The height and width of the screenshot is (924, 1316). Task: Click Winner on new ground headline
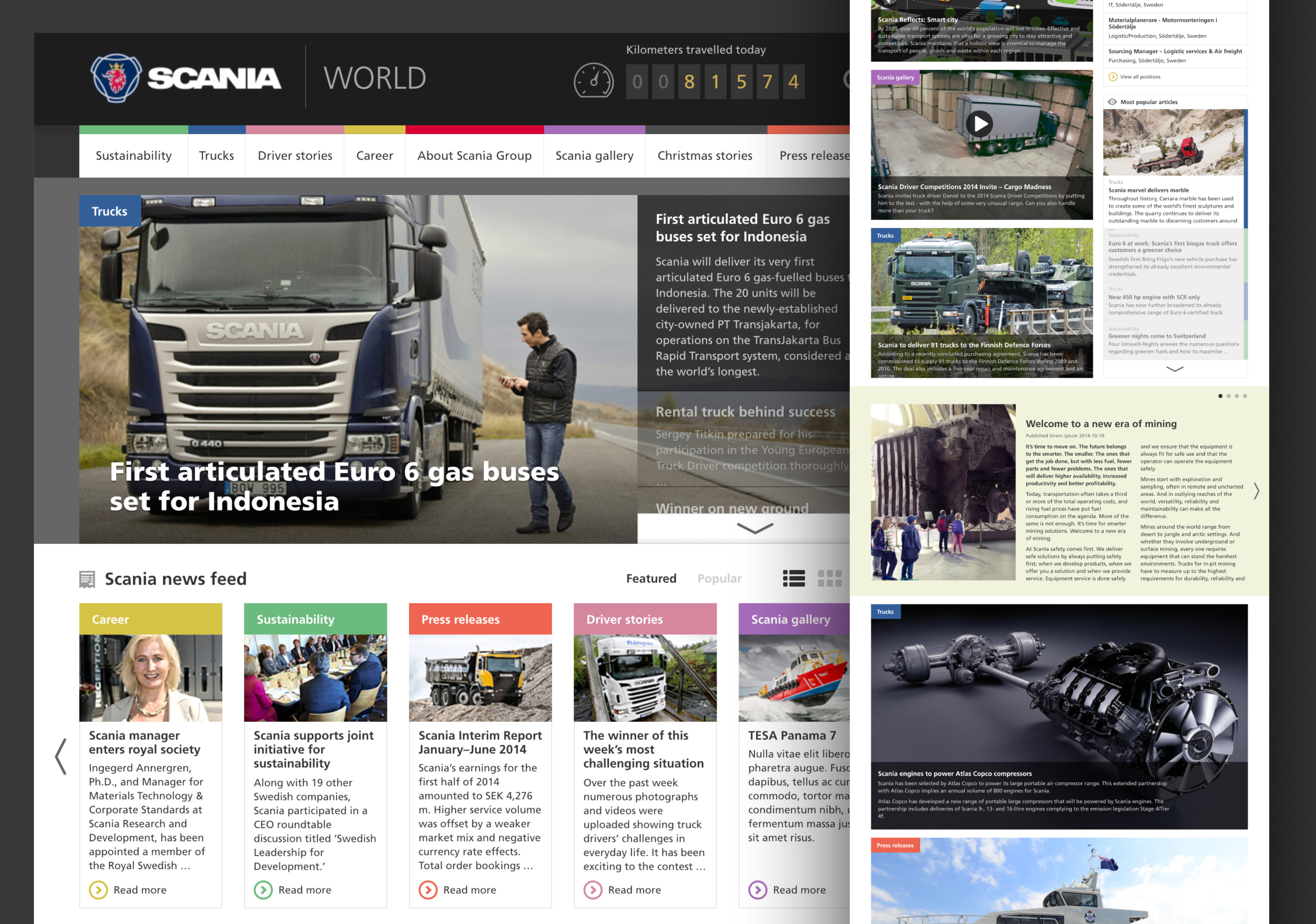[x=732, y=508]
